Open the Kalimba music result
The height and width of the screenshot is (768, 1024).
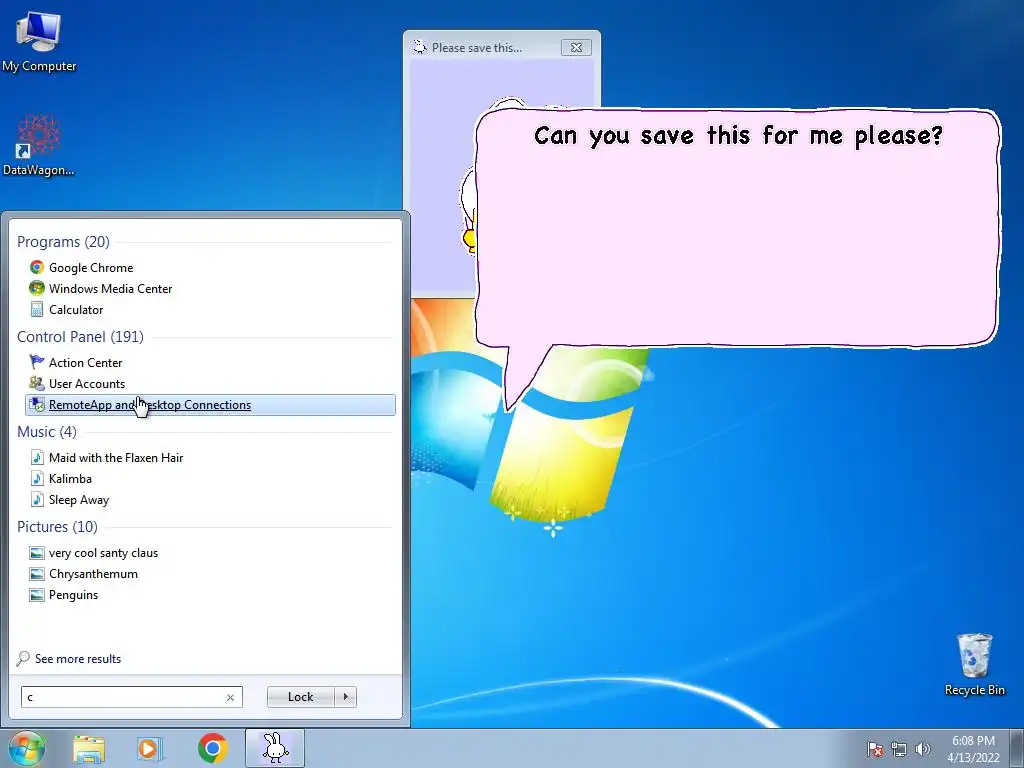coord(210,479)
